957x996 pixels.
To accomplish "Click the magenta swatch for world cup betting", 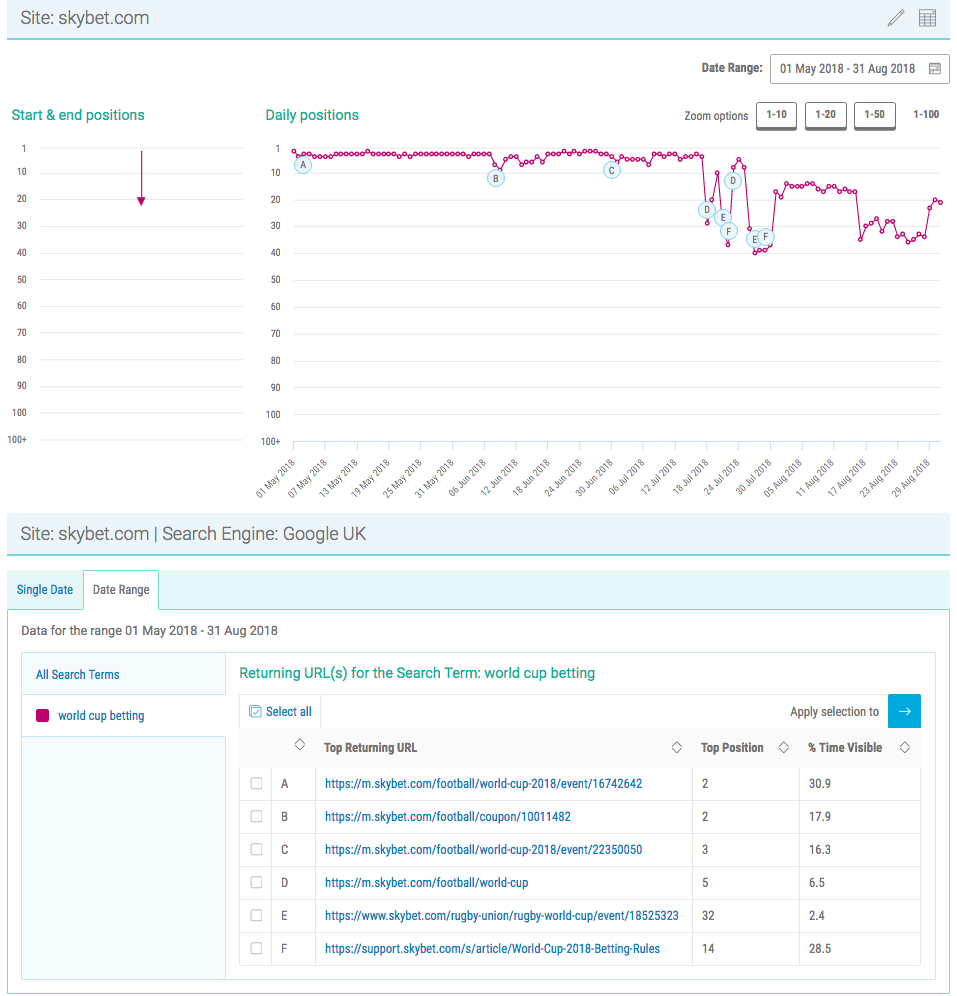I will (x=43, y=716).
